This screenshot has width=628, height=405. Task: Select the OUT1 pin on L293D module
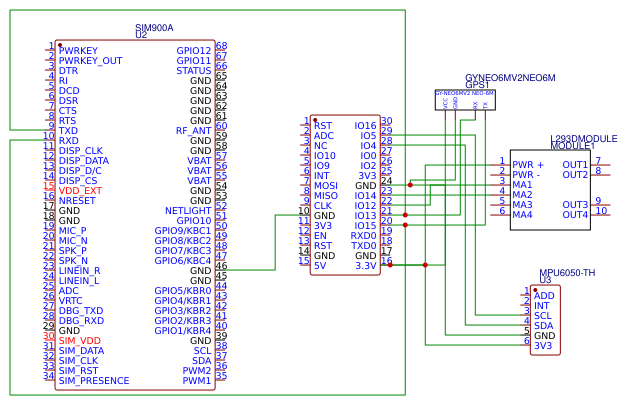[575, 164]
